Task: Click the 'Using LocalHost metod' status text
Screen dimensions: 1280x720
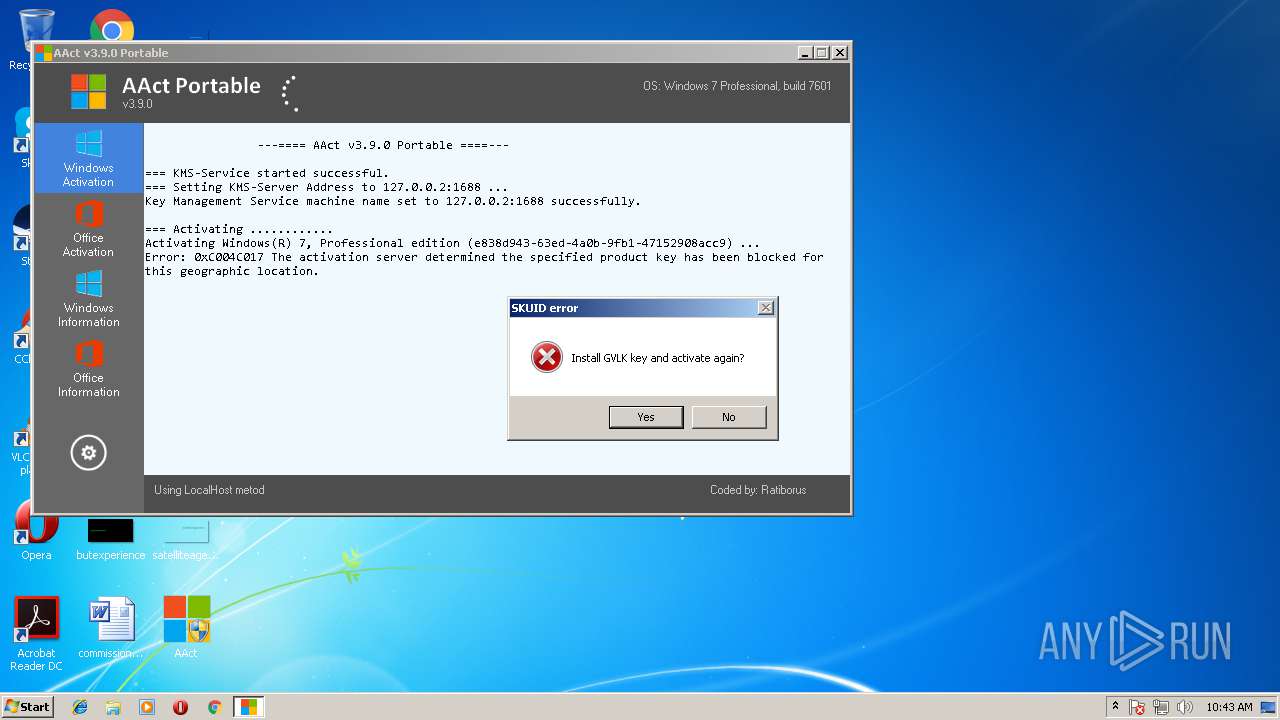Action: (x=209, y=490)
